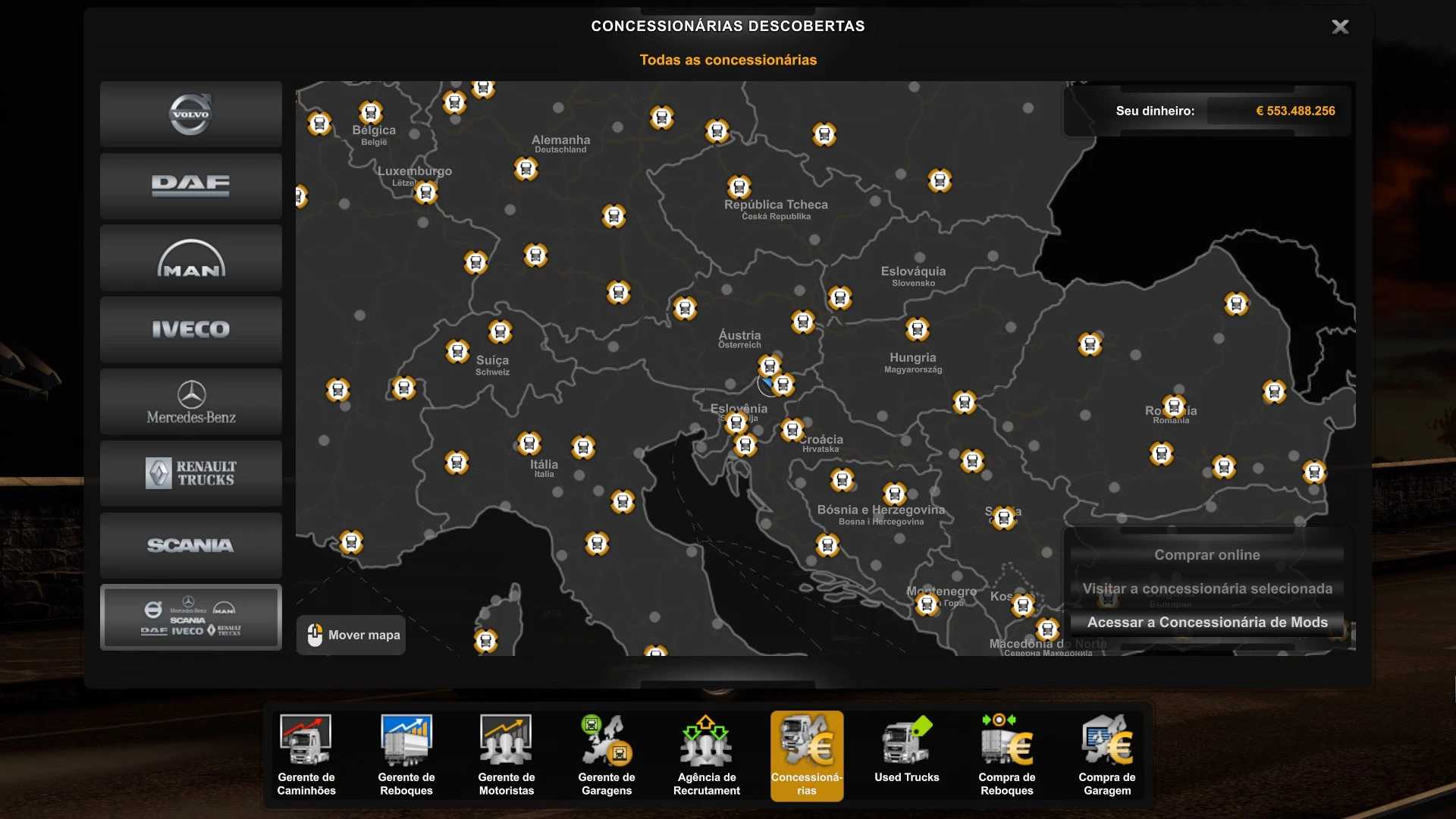Show Renault Trucks dealers only
The width and height of the screenshot is (1456, 819).
click(x=190, y=473)
